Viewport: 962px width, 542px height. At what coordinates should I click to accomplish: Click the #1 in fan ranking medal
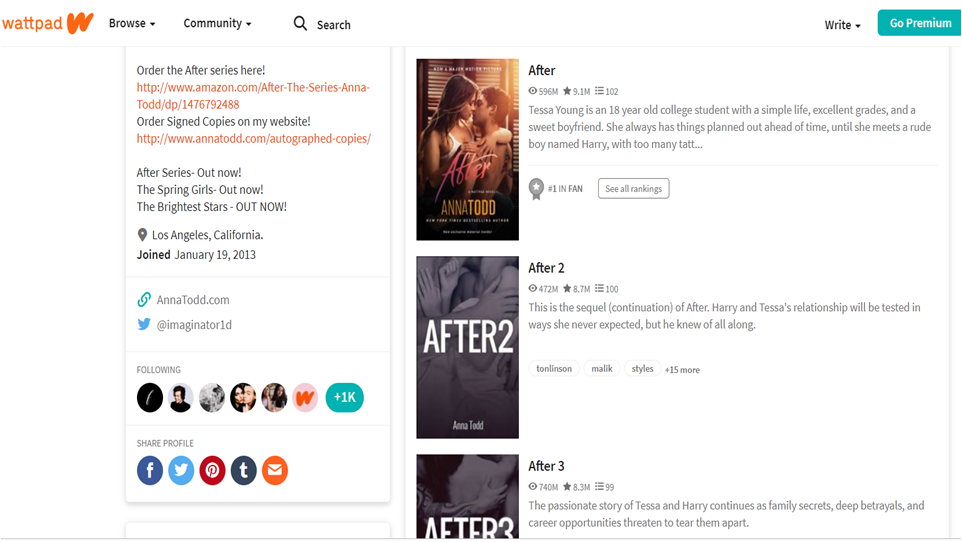[x=536, y=189]
